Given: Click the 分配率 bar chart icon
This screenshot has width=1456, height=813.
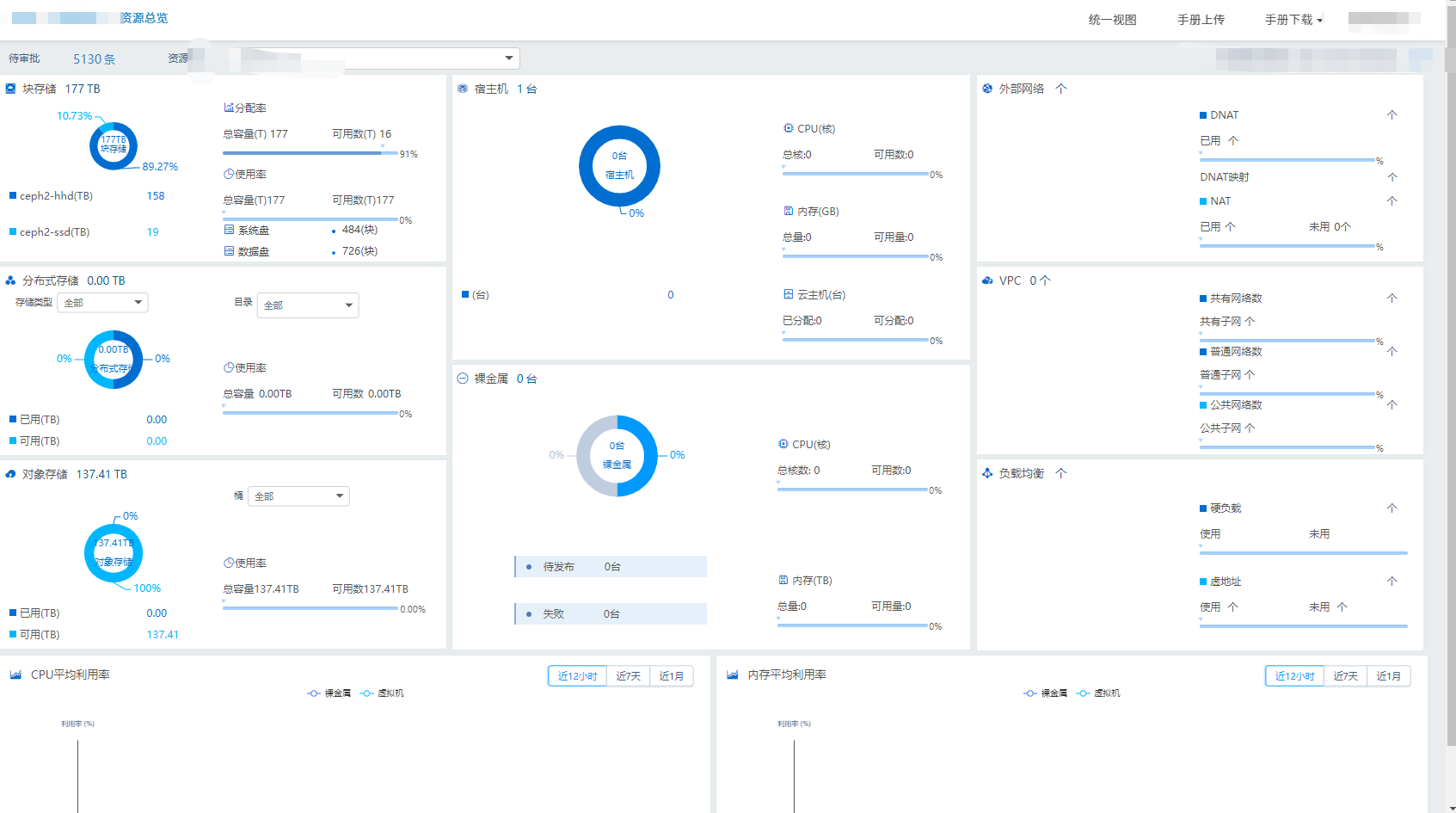Looking at the screenshot, I should [229, 108].
